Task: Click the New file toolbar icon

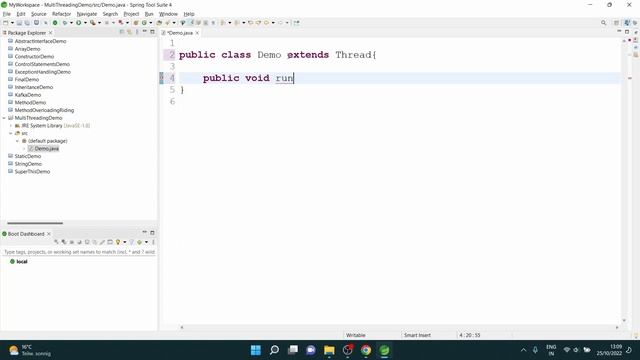Action: click(5, 23)
